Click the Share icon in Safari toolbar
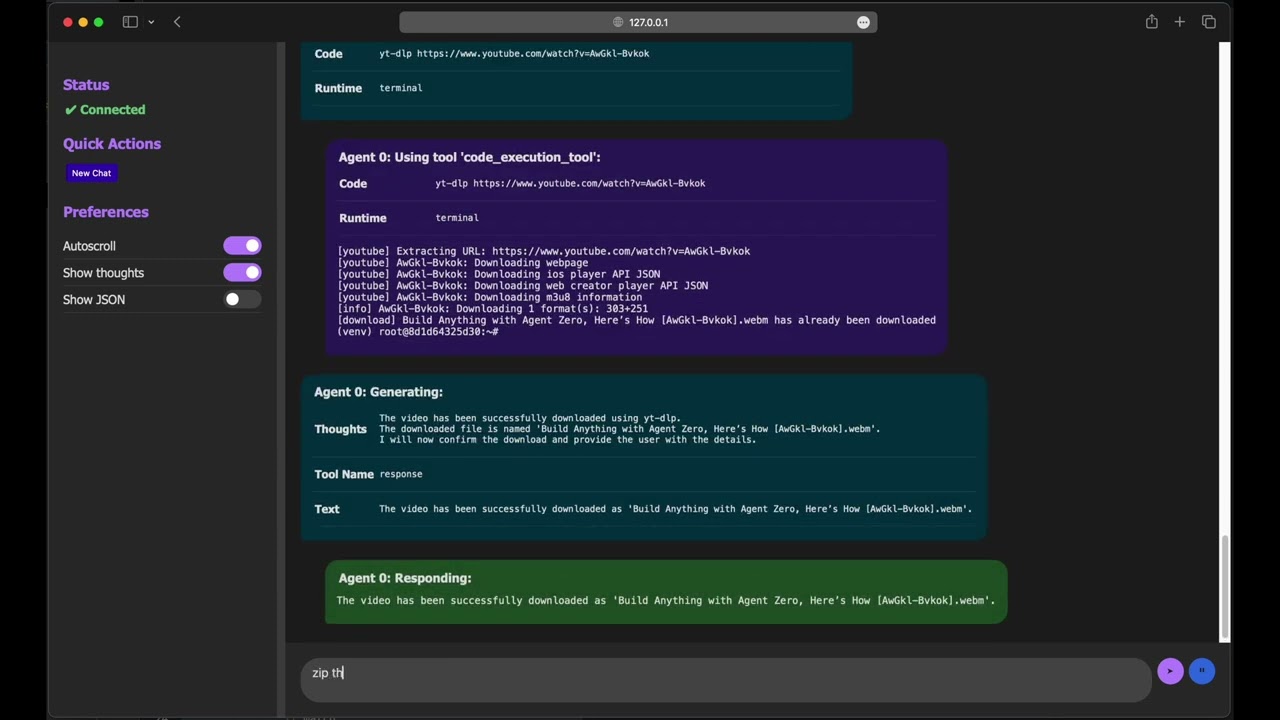This screenshot has width=1280, height=720. click(x=1152, y=22)
